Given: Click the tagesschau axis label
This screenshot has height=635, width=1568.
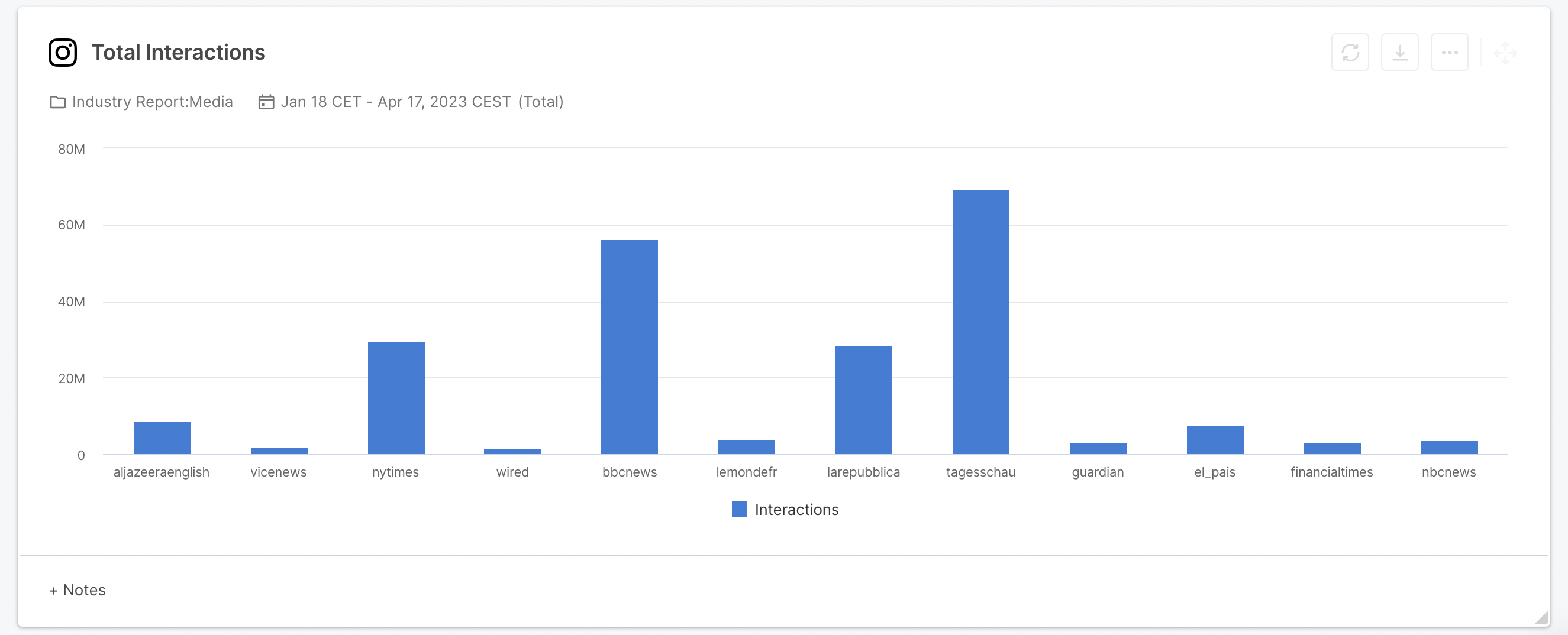Looking at the screenshot, I should coord(980,472).
